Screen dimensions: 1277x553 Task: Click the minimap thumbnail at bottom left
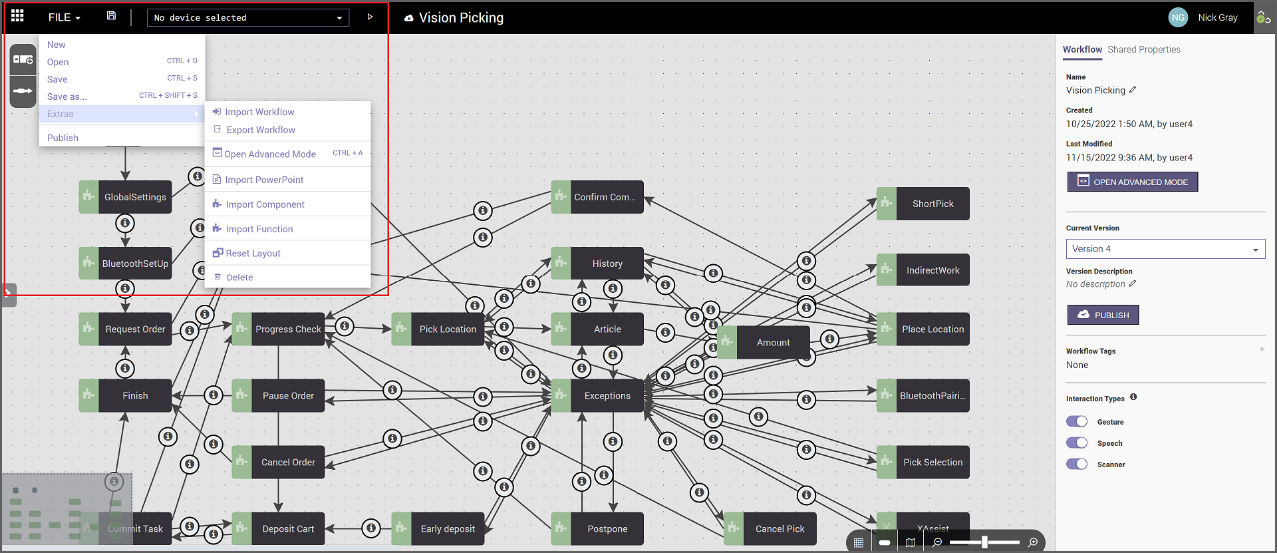[66, 510]
